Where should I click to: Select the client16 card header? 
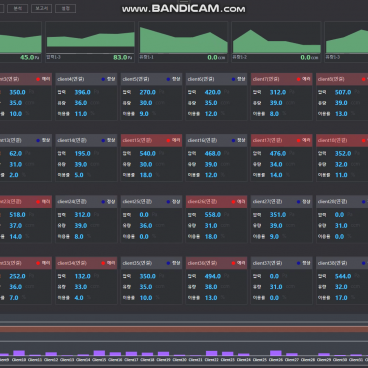[x=216, y=141]
